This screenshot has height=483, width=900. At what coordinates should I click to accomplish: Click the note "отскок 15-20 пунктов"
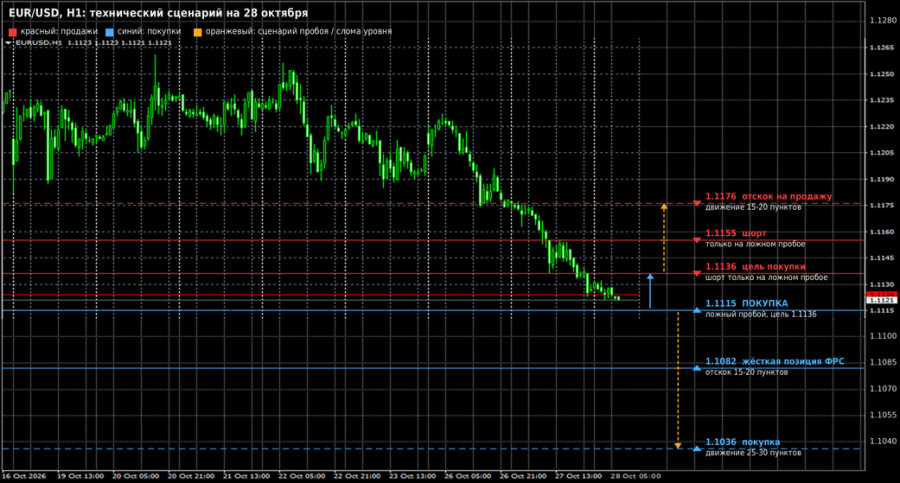coord(747,372)
